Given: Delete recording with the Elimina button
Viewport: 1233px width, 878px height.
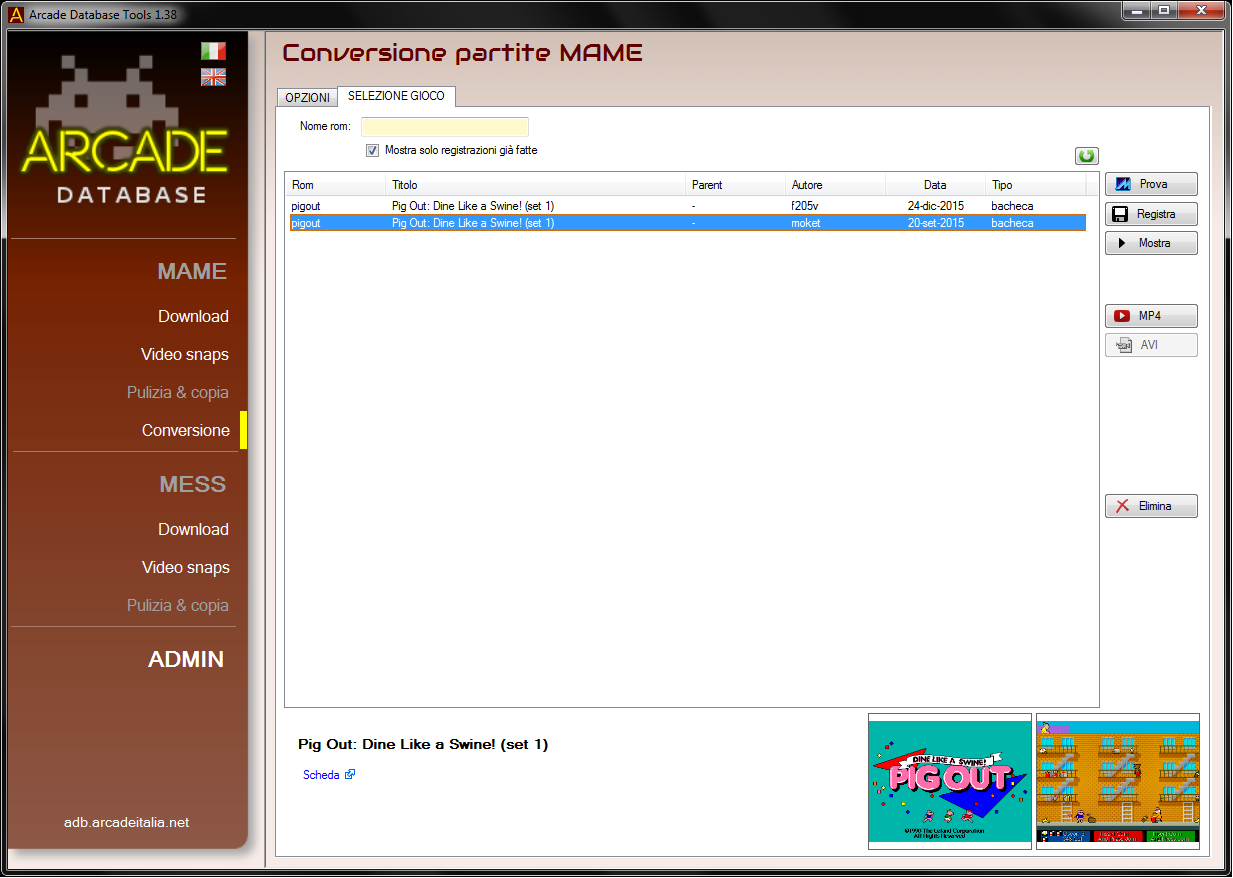Looking at the screenshot, I should pyautogui.click(x=1150, y=506).
